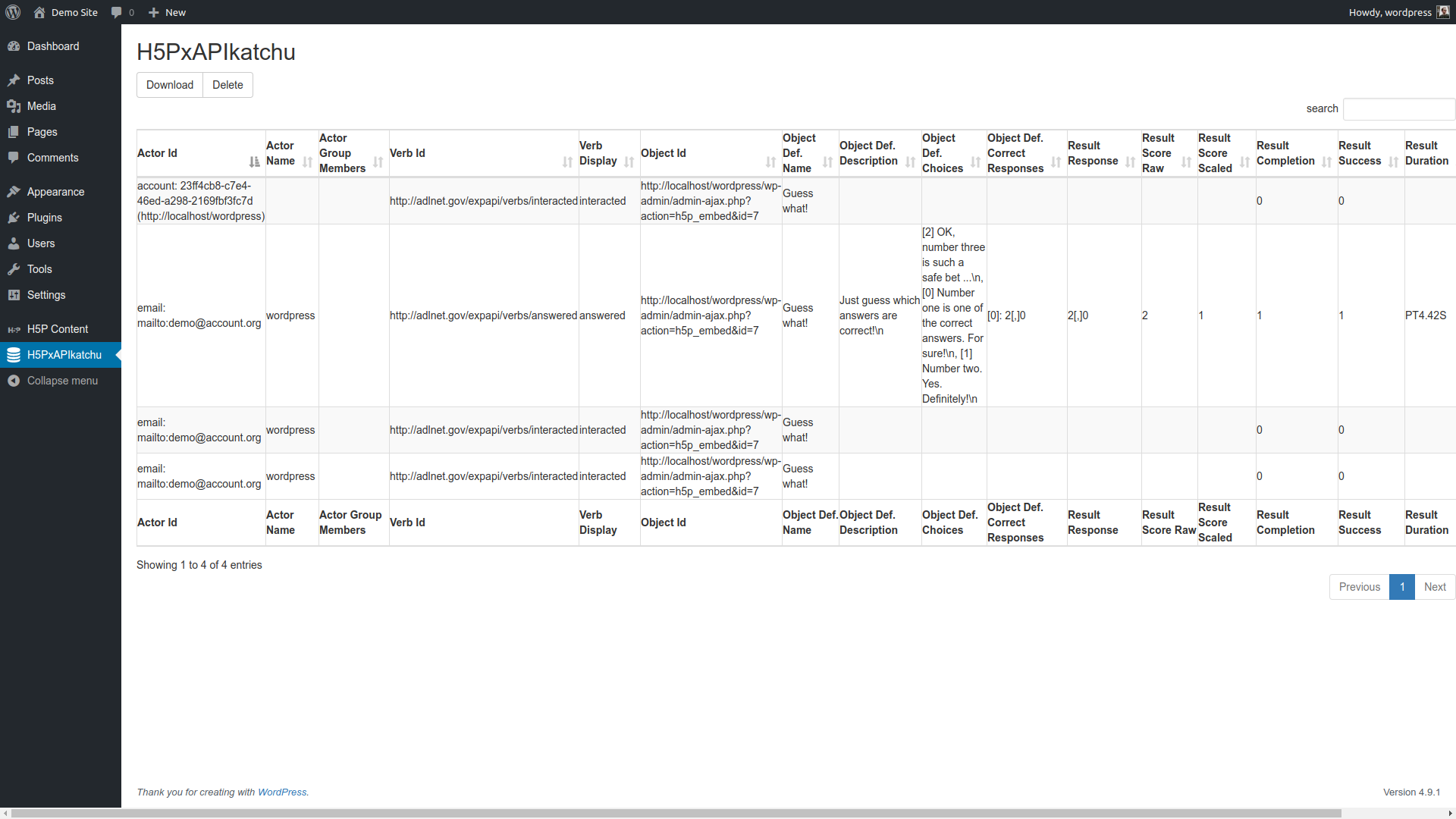The width and height of the screenshot is (1456, 819).
Task: Collapse the admin sidebar menu
Action: [x=59, y=381]
